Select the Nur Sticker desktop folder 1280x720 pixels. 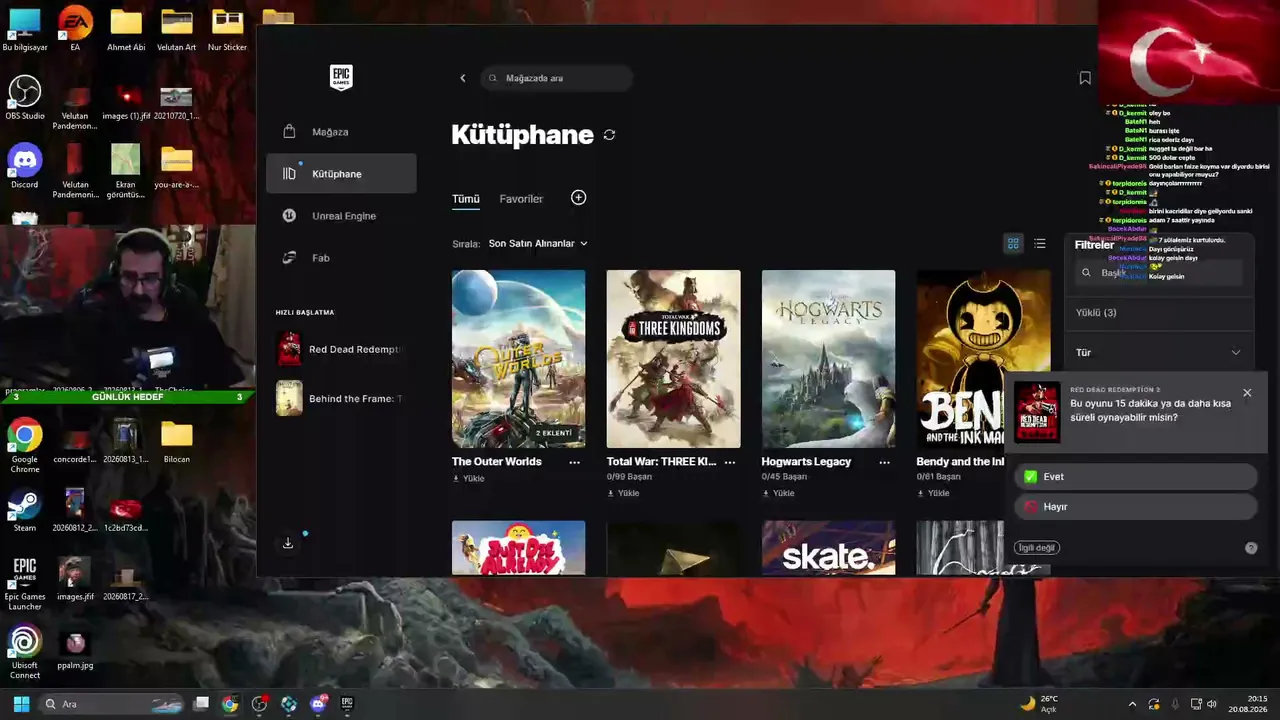[x=227, y=29]
